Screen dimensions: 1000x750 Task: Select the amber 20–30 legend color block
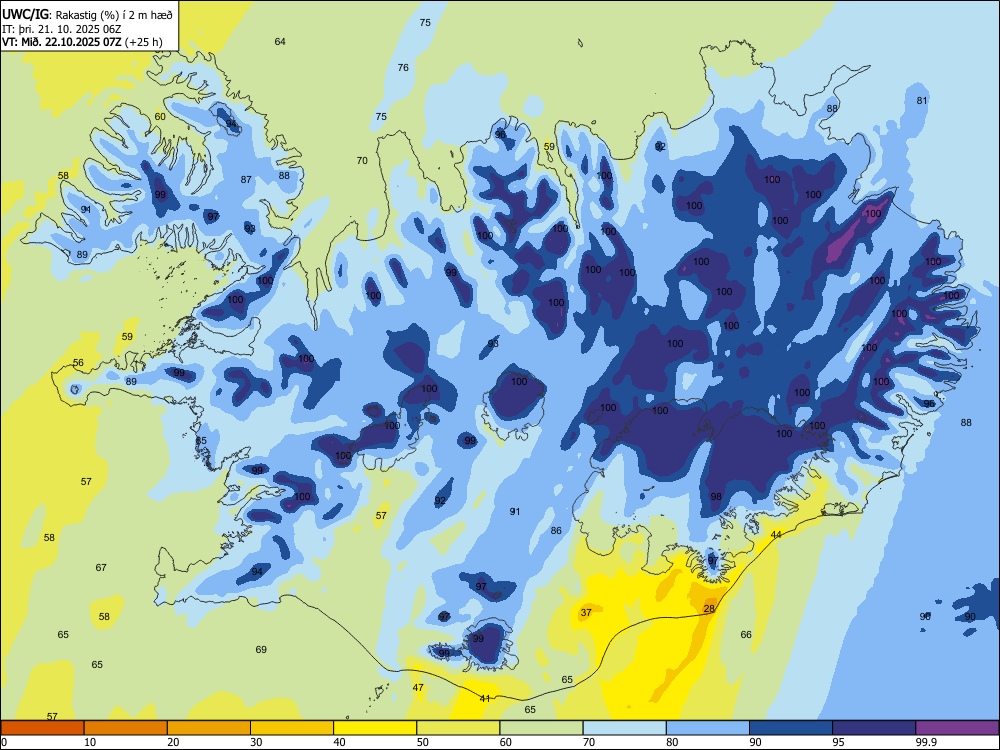coord(209,728)
